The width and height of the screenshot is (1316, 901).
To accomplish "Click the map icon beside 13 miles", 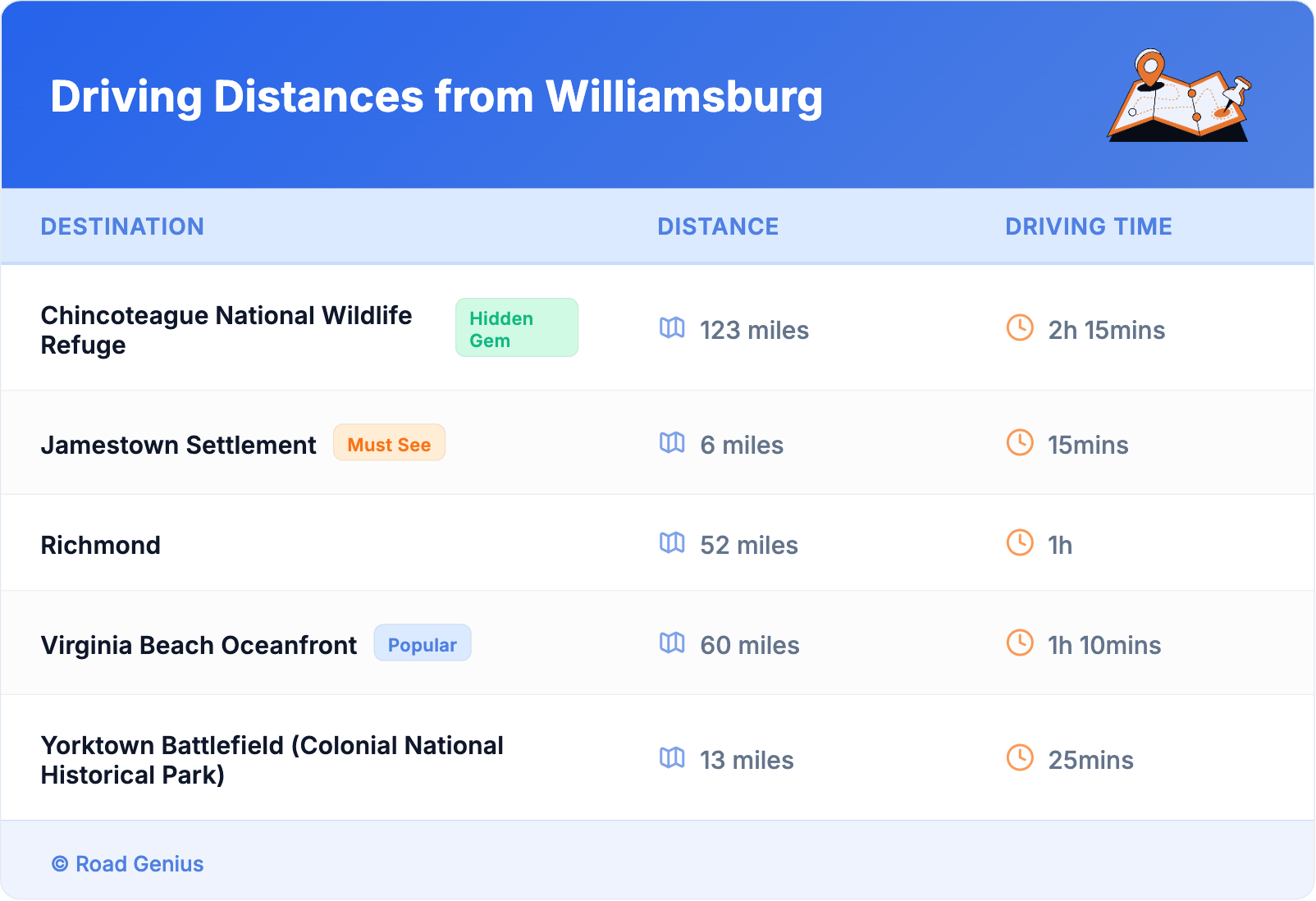I will click(672, 758).
